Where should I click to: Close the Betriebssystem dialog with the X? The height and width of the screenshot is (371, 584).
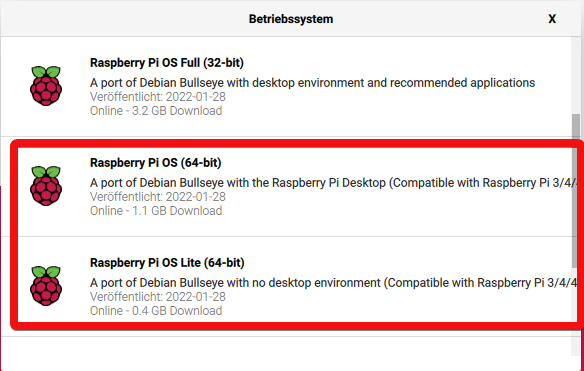[x=552, y=19]
